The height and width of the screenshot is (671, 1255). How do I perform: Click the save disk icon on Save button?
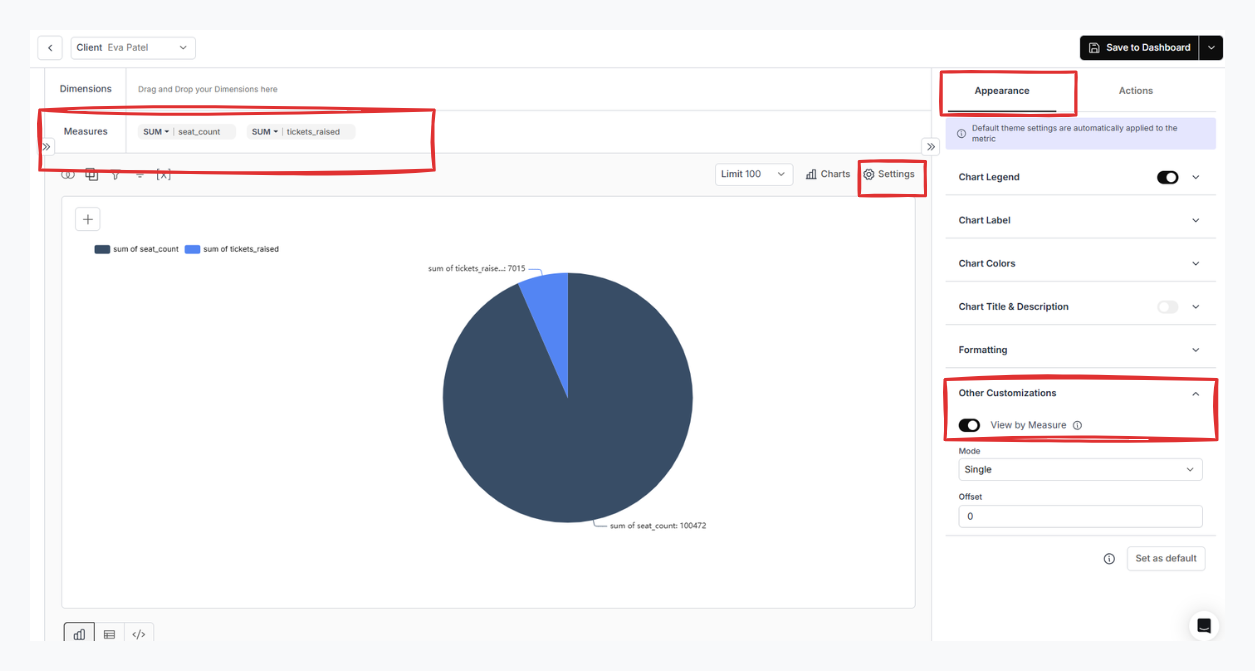(x=1095, y=48)
